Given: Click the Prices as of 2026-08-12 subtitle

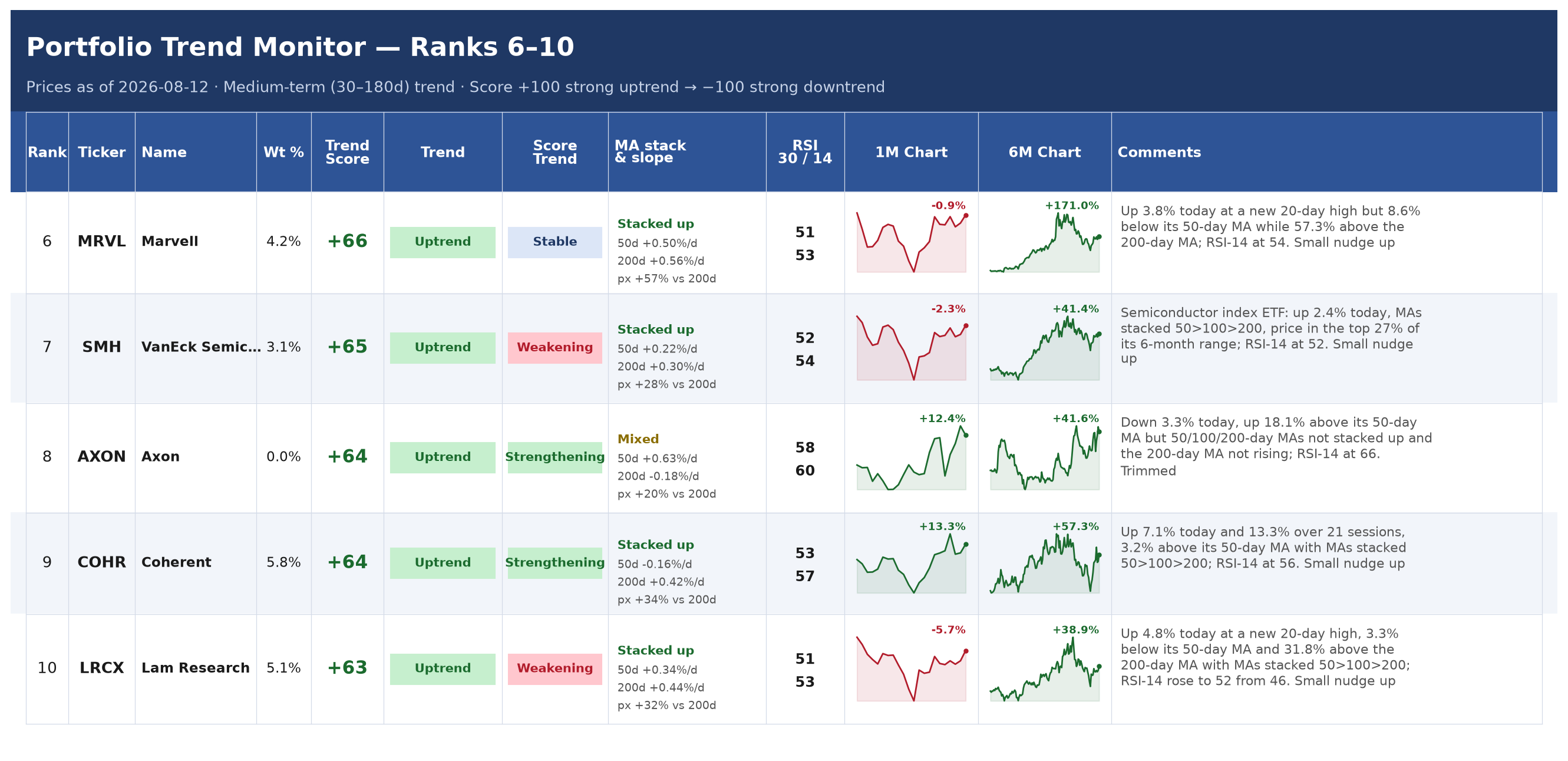Looking at the screenshot, I should click(x=455, y=87).
